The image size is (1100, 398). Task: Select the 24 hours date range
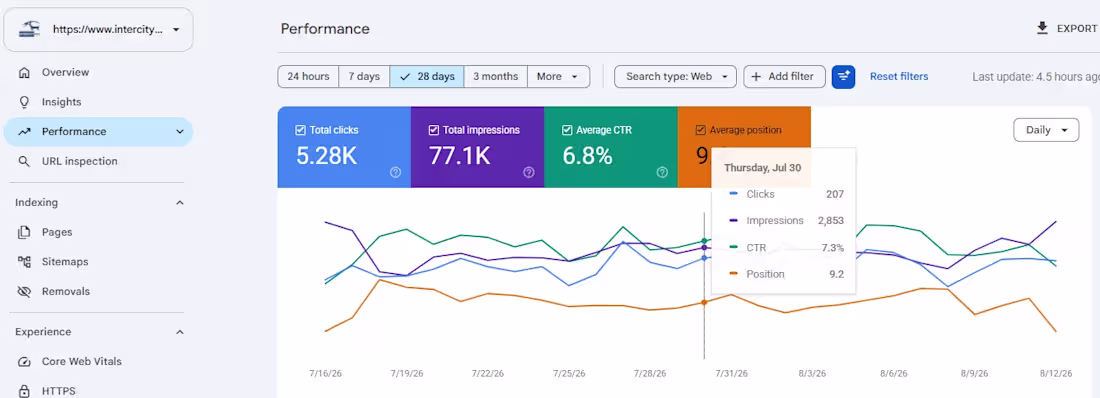click(x=308, y=77)
